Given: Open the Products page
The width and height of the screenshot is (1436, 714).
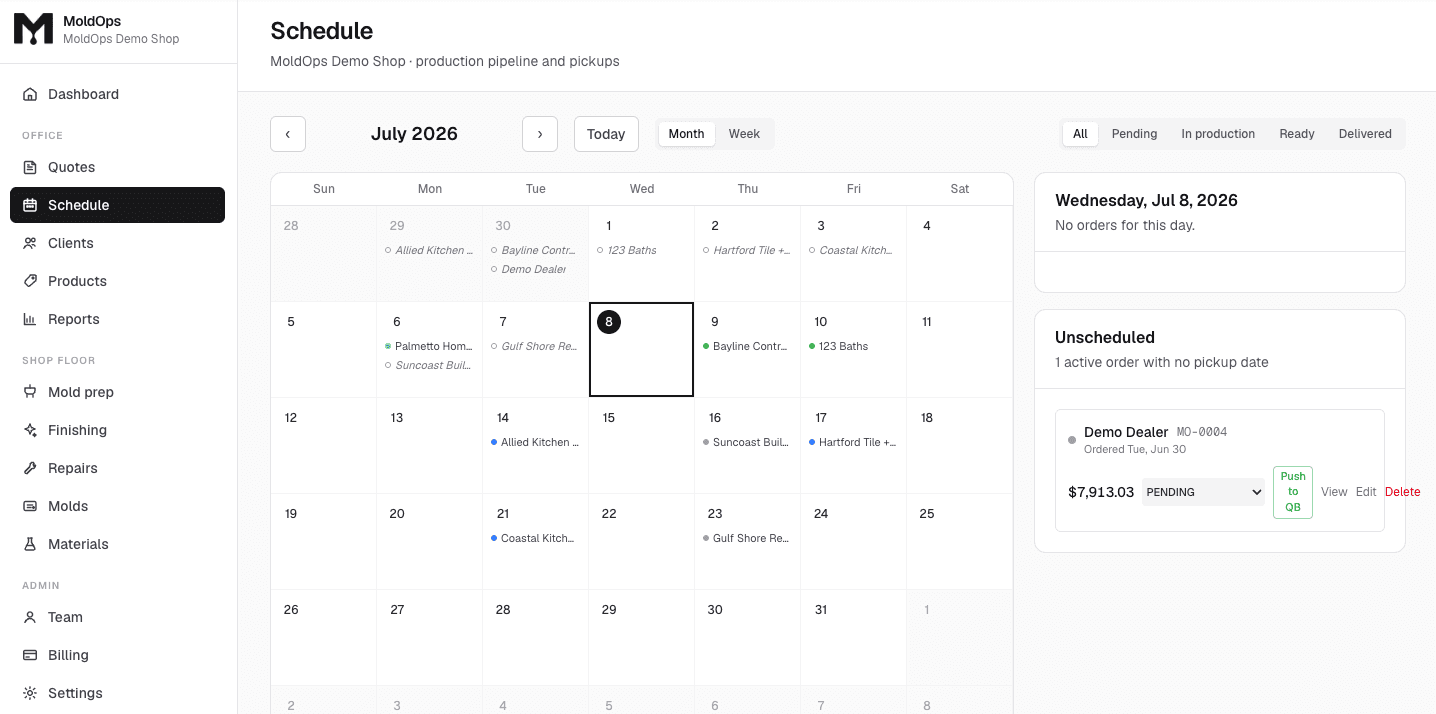Looking at the screenshot, I should click(117, 281).
